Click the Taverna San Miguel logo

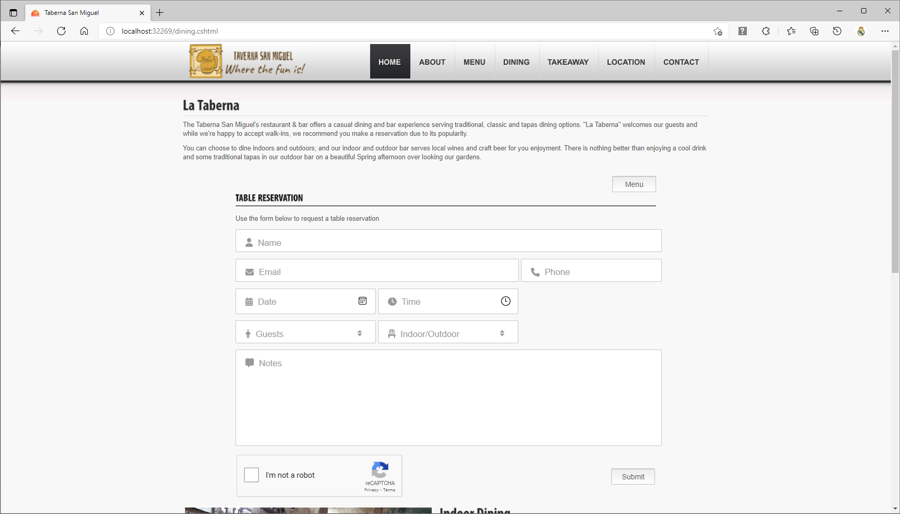247,61
